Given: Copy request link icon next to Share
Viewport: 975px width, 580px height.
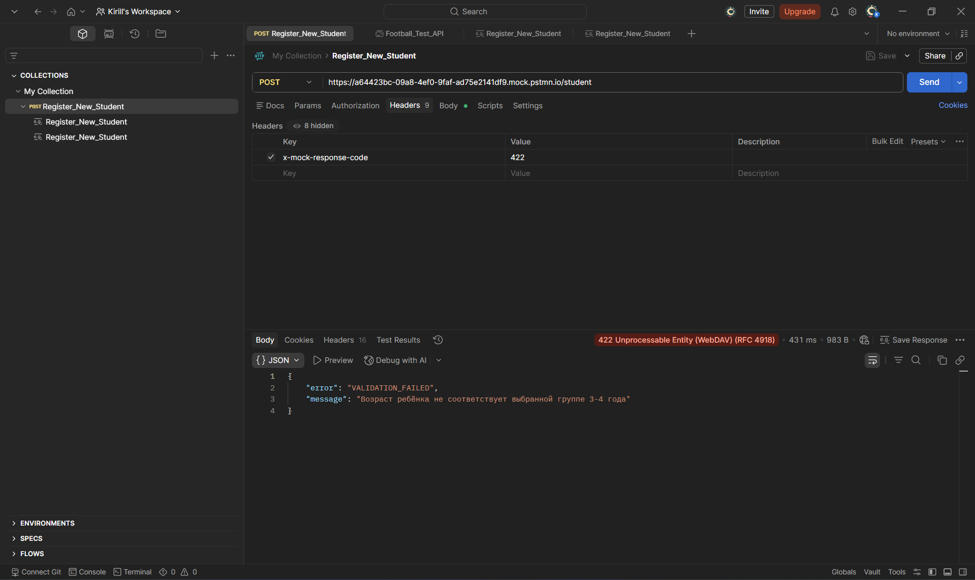Looking at the screenshot, I should point(959,56).
